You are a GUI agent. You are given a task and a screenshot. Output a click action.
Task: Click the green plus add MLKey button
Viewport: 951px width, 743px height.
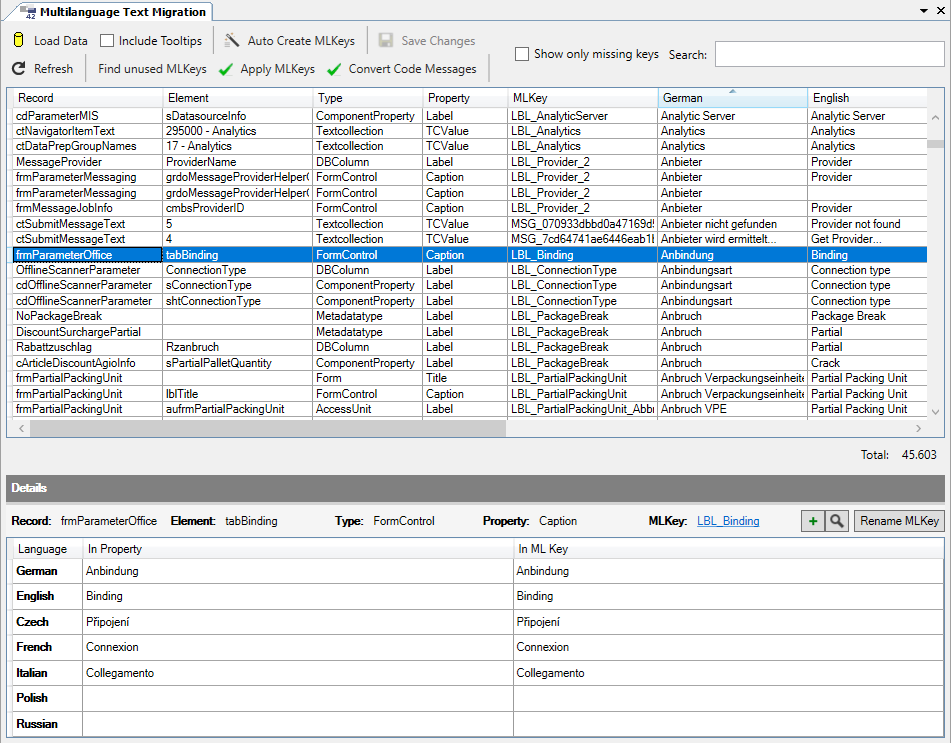pyautogui.click(x=813, y=521)
